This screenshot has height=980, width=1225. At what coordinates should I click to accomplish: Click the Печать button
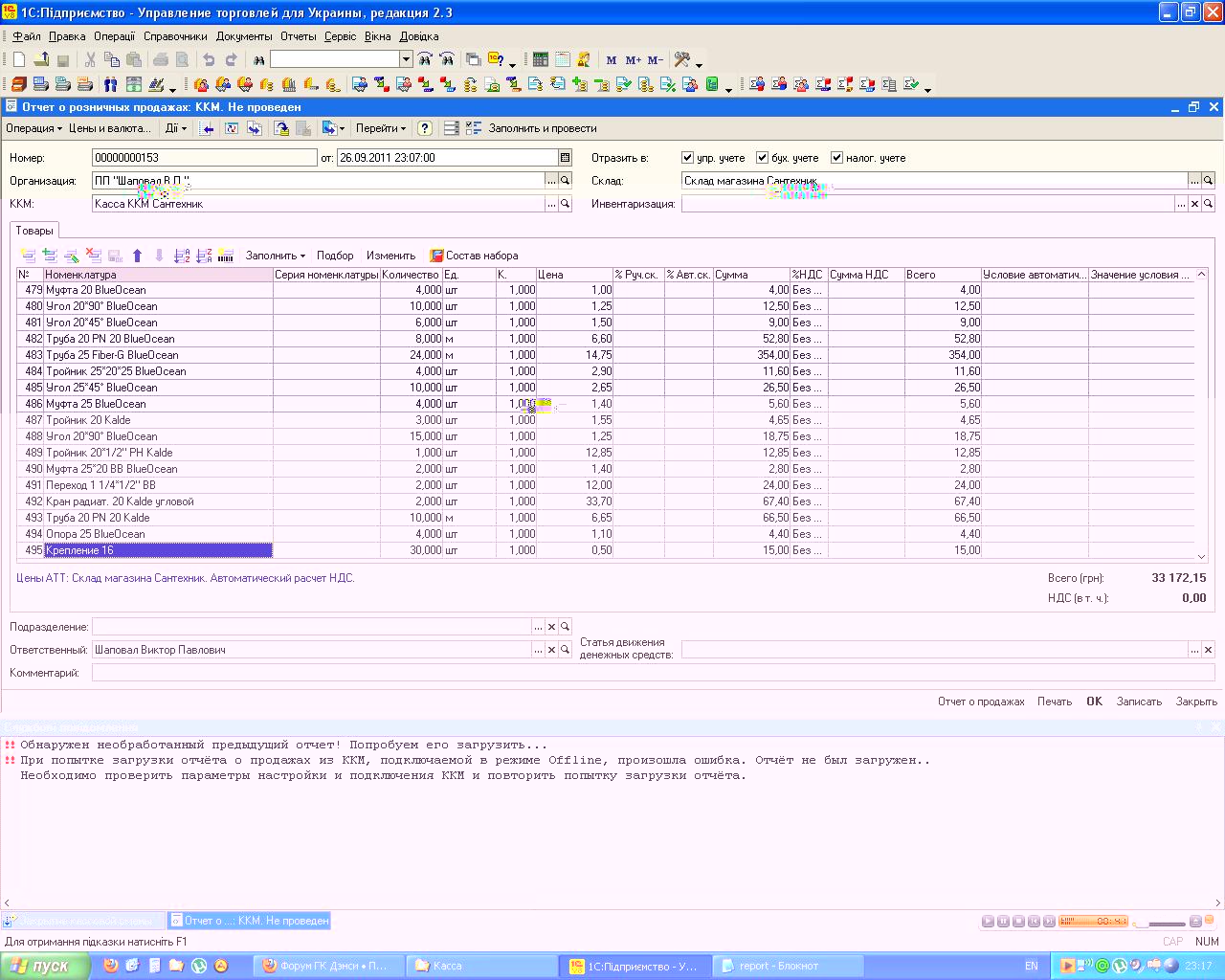pos(1055,702)
